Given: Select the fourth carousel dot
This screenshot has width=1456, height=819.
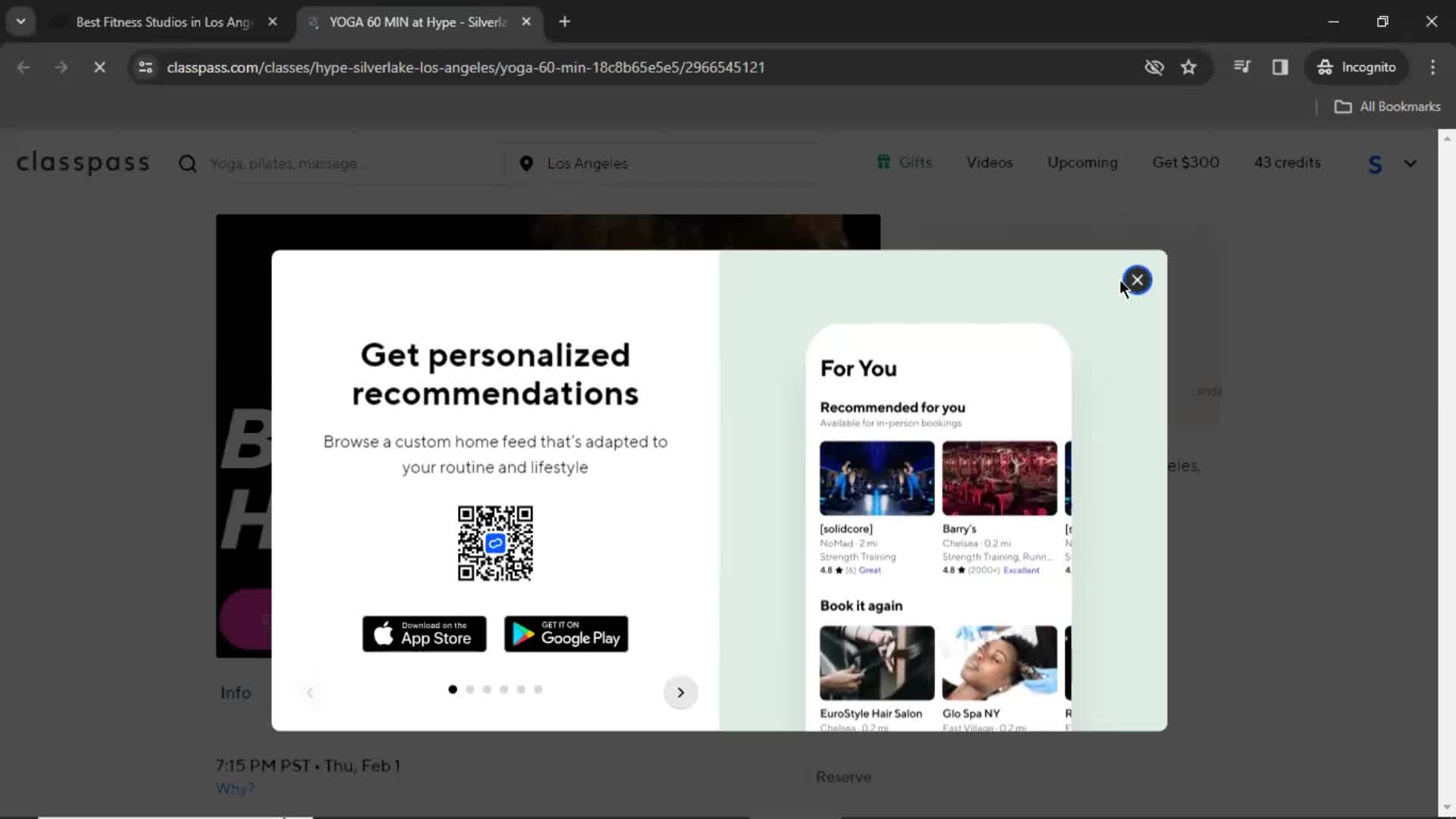Looking at the screenshot, I should coord(504,689).
